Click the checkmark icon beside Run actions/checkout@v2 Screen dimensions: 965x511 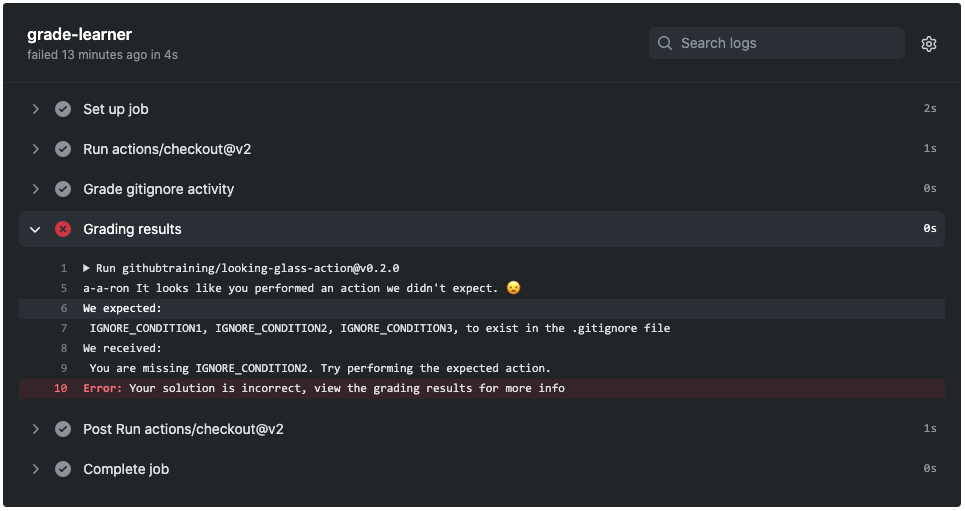pos(63,149)
